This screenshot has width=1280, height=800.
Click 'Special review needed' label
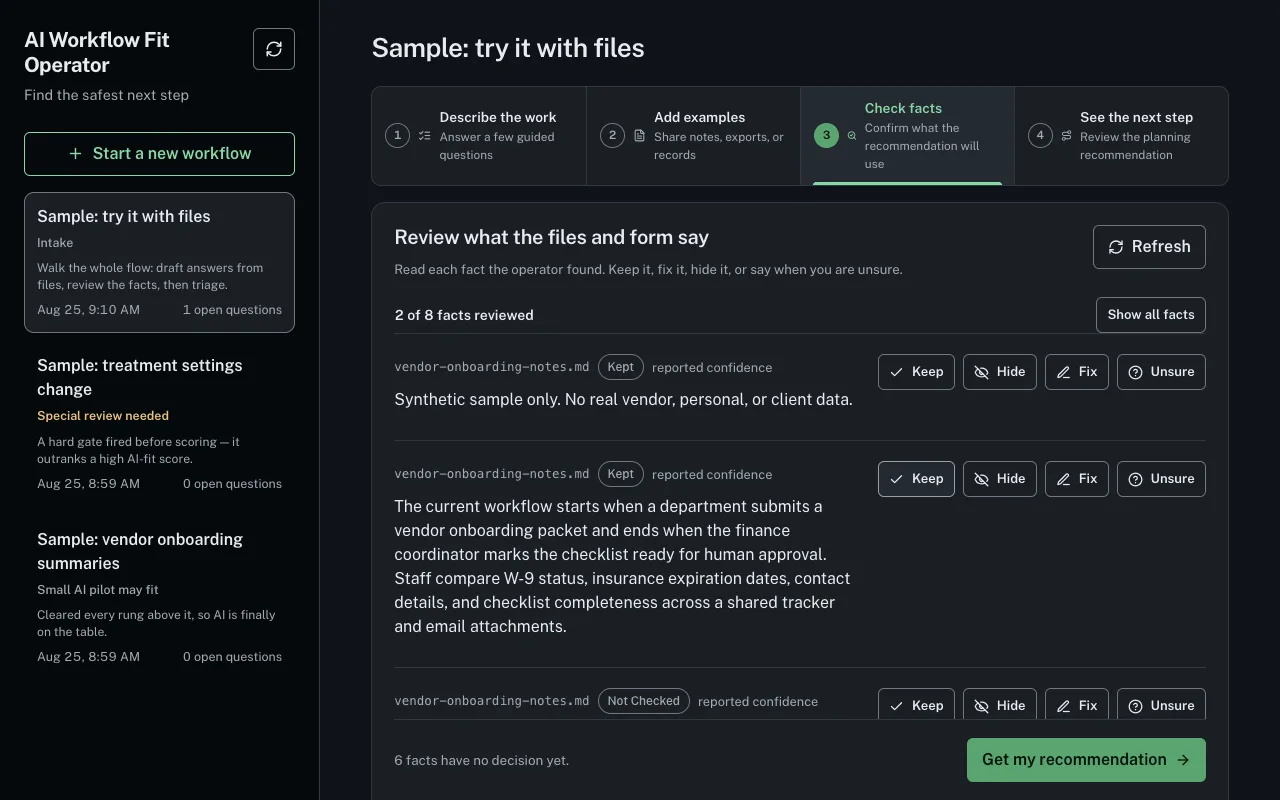tap(103, 416)
